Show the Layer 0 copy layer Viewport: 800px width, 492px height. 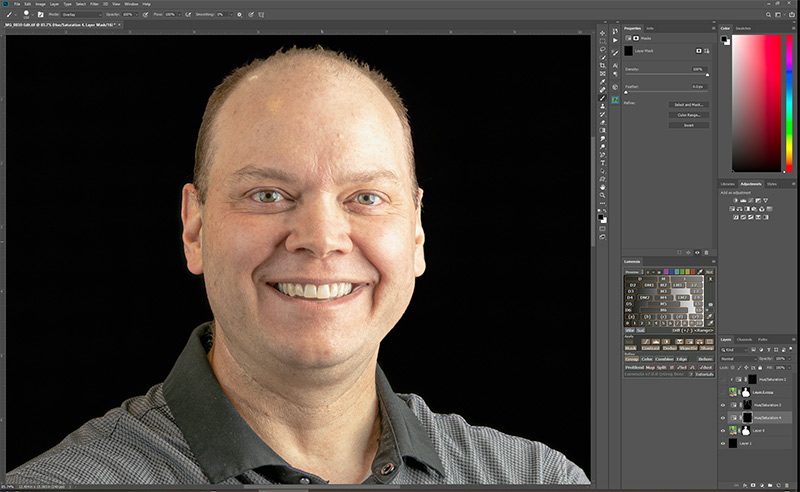723,392
